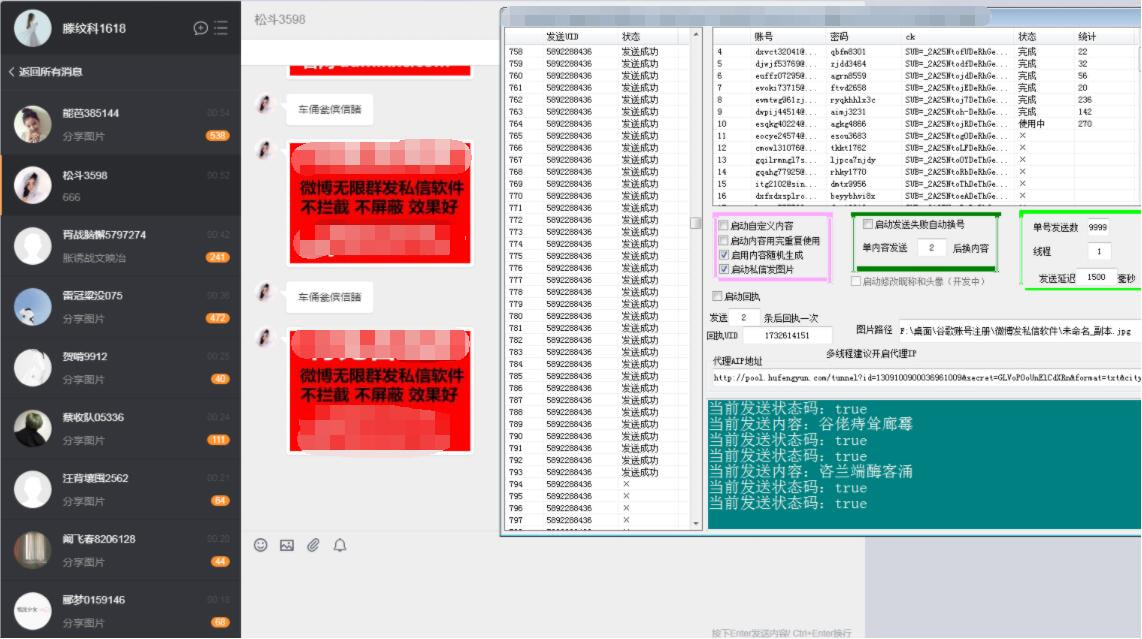Click the avatar of contact ending 05336
Viewport: 1142px width, 639px height.
tap(33, 428)
